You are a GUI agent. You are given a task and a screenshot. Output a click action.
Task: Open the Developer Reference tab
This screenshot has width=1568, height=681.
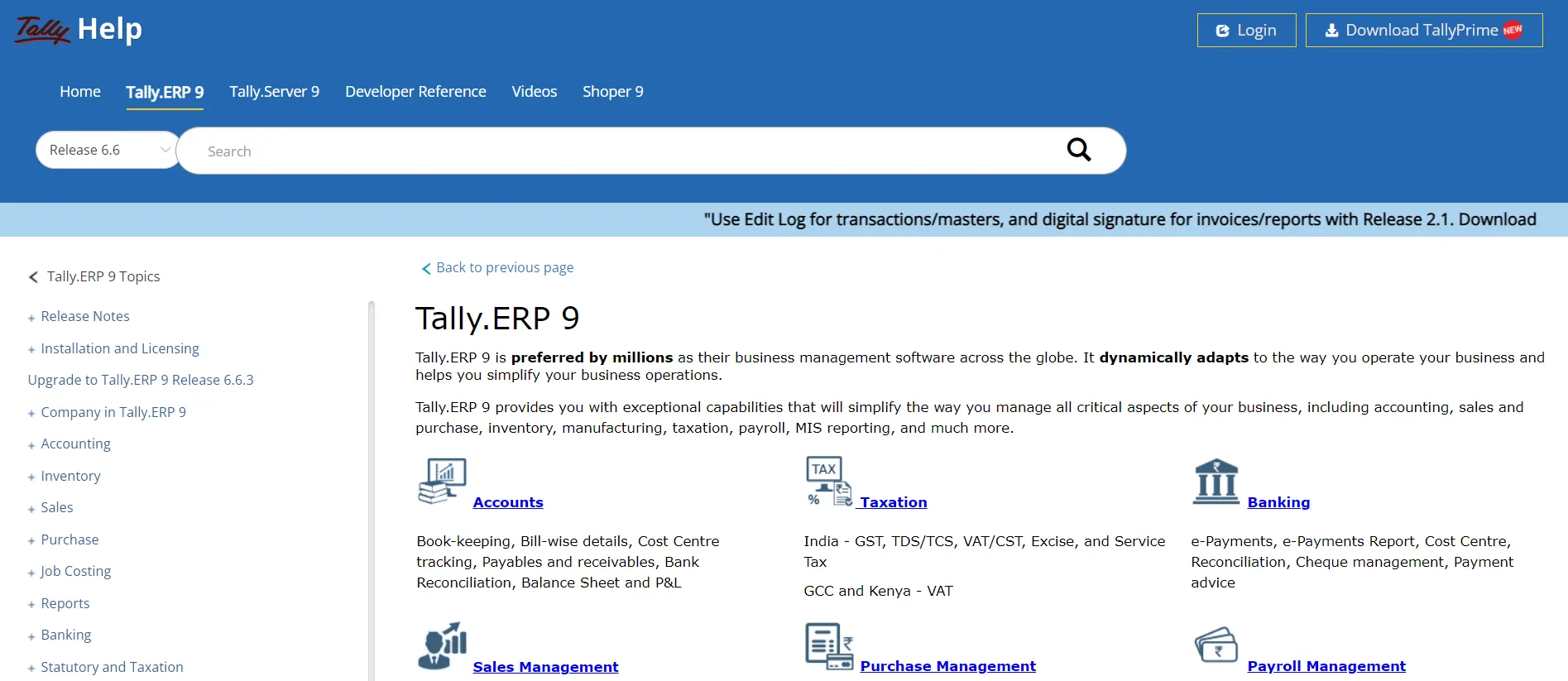[415, 92]
